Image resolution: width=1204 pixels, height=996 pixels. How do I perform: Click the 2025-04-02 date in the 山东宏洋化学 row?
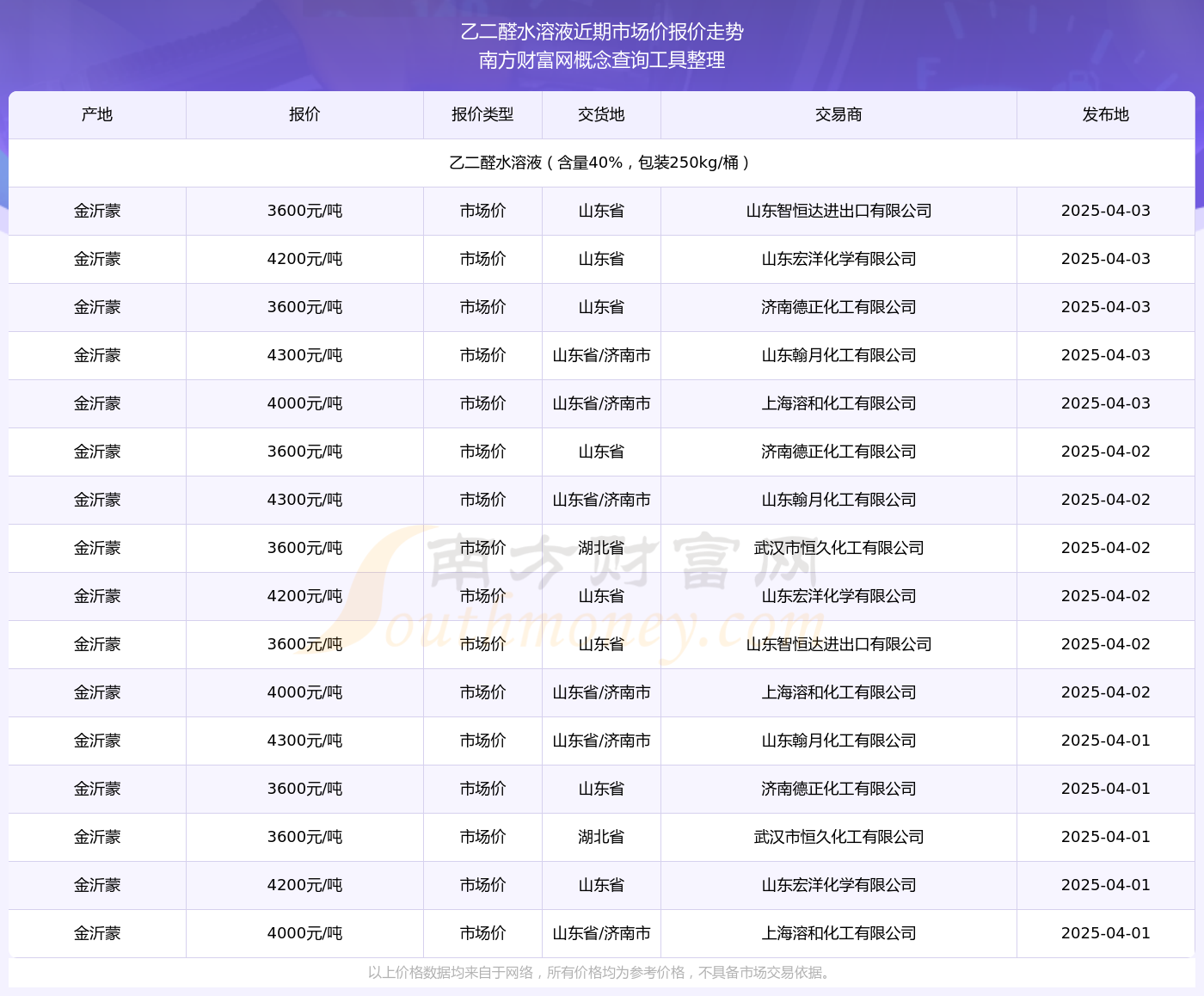[x=1106, y=596]
